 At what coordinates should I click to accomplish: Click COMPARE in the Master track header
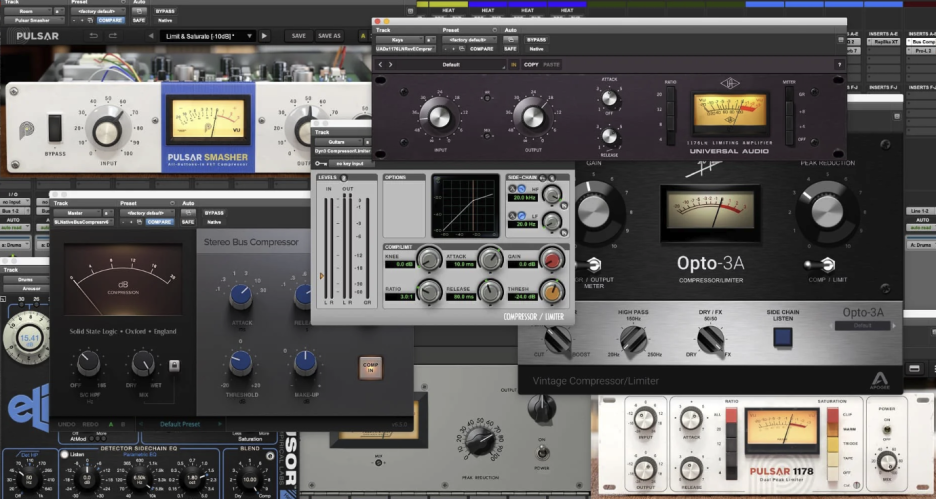(159, 221)
